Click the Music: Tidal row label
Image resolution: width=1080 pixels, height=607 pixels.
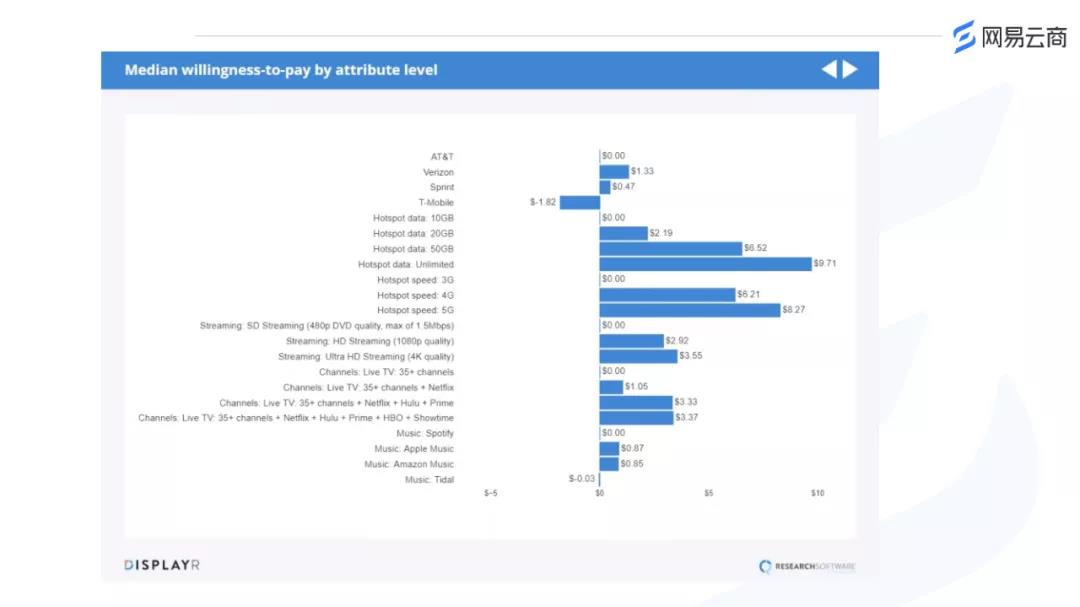click(428, 480)
